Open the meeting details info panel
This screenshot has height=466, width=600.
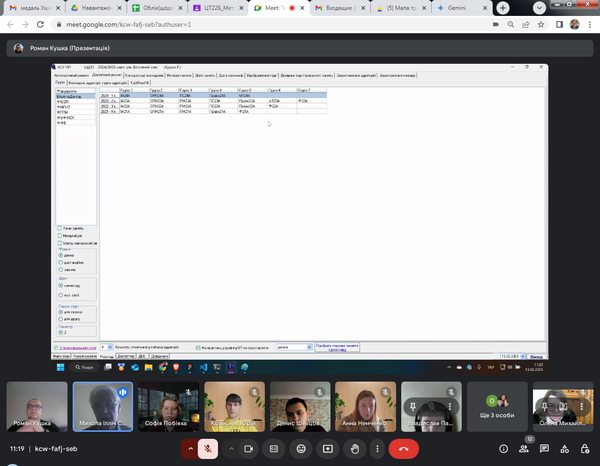click(503, 449)
